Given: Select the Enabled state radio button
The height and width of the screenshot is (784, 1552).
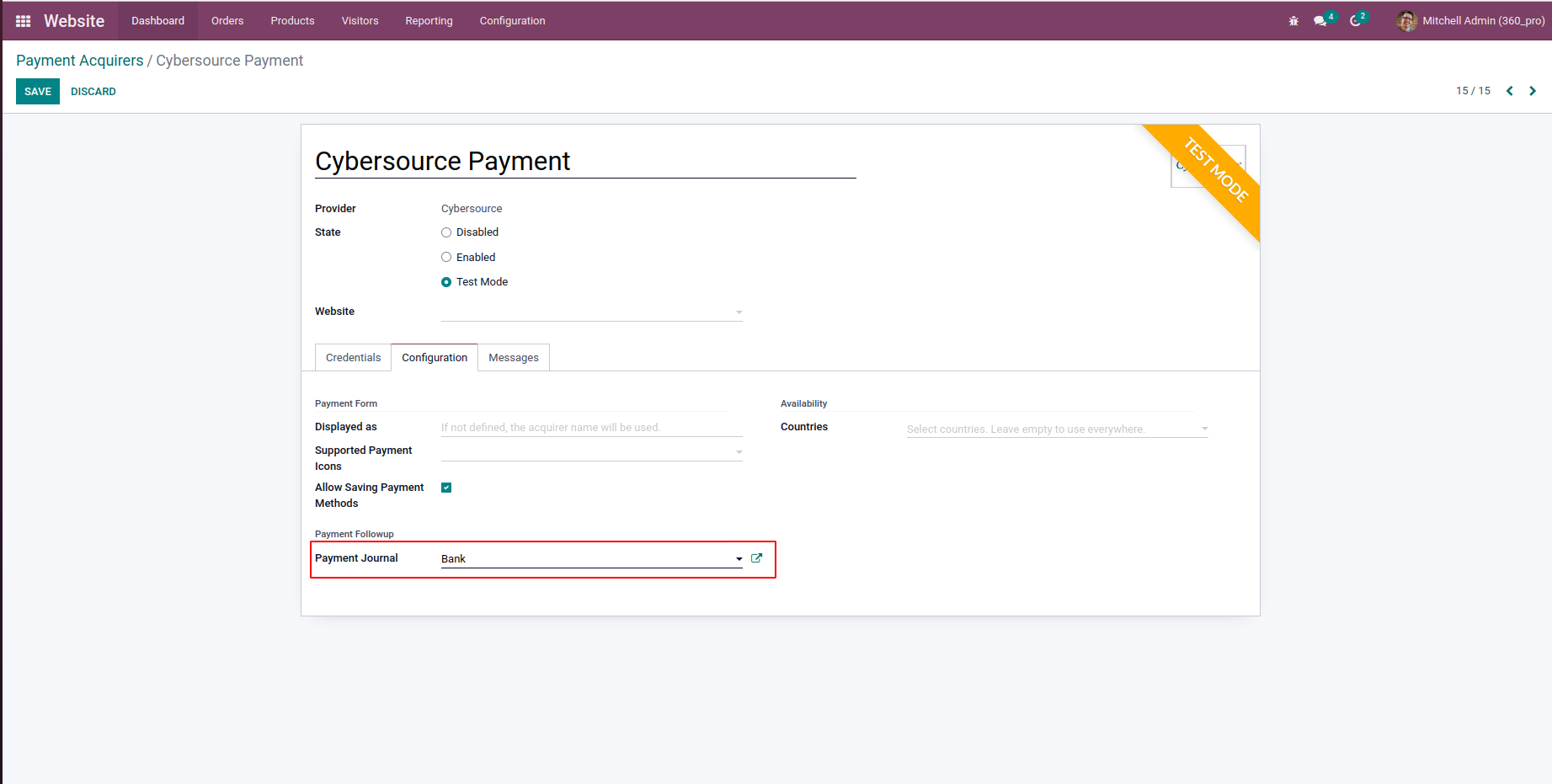Looking at the screenshot, I should 446,258.
